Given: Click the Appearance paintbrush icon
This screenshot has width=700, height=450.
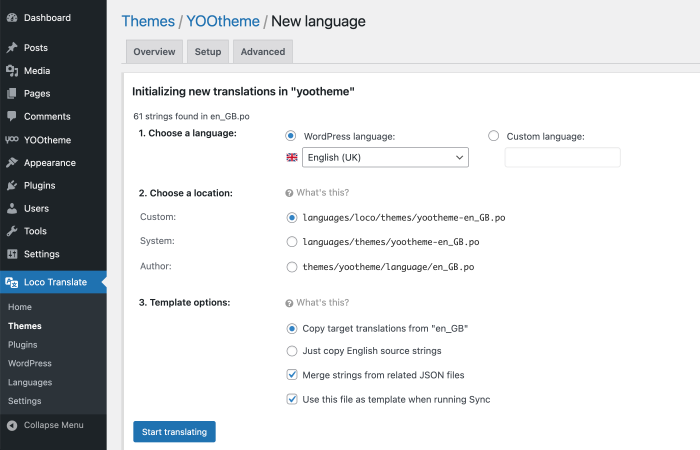Looking at the screenshot, I should pyautogui.click(x=12, y=162).
